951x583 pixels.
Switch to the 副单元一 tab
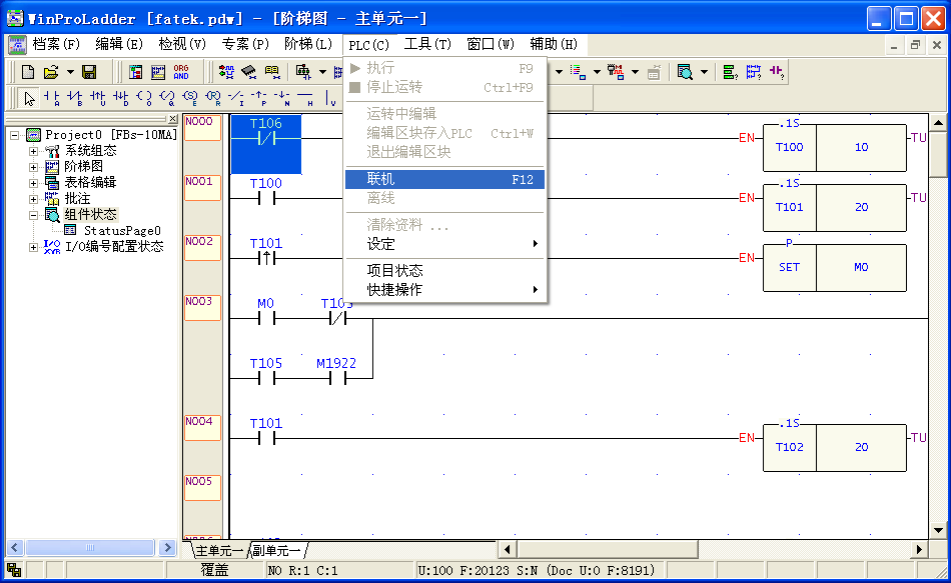coord(277,550)
